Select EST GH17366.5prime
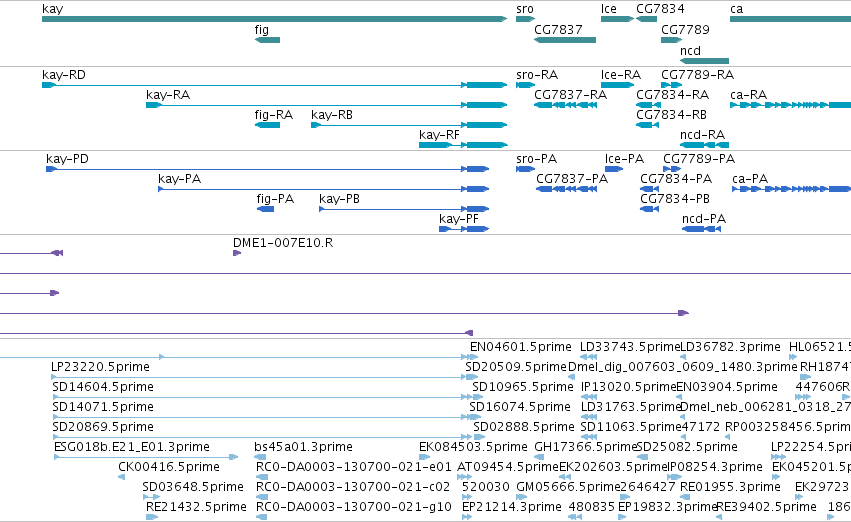The image size is (851, 522). pyautogui.click(x=539, y=457)
